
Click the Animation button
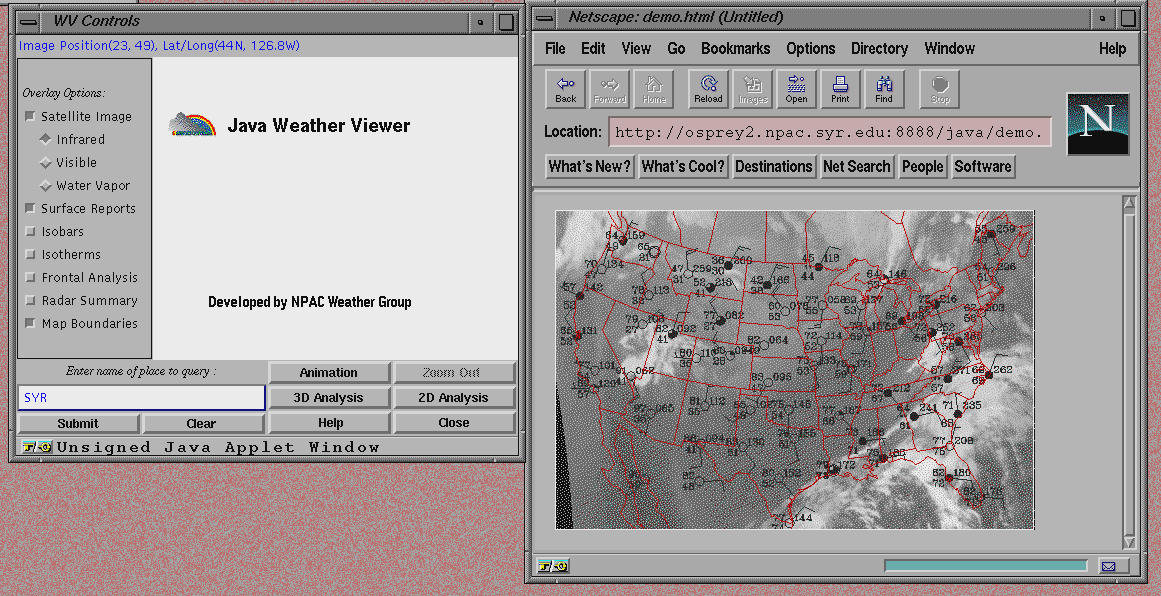(x=328, y=372)
